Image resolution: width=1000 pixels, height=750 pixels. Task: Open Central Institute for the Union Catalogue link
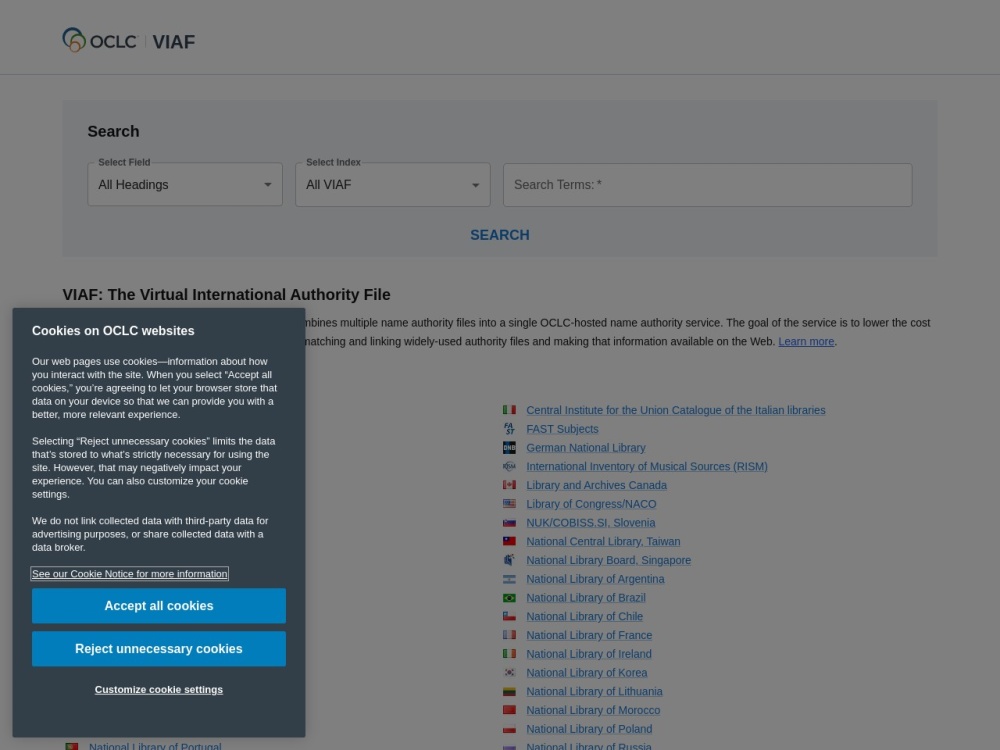(675, 410)
